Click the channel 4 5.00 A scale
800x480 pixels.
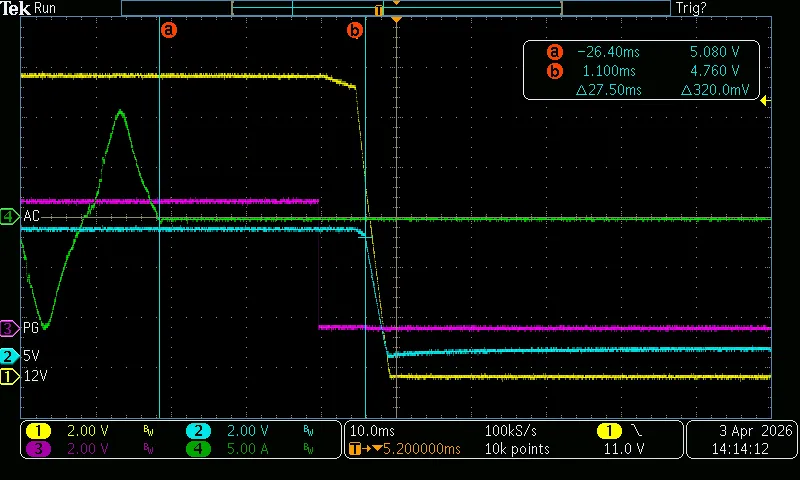tap(247, 449)
